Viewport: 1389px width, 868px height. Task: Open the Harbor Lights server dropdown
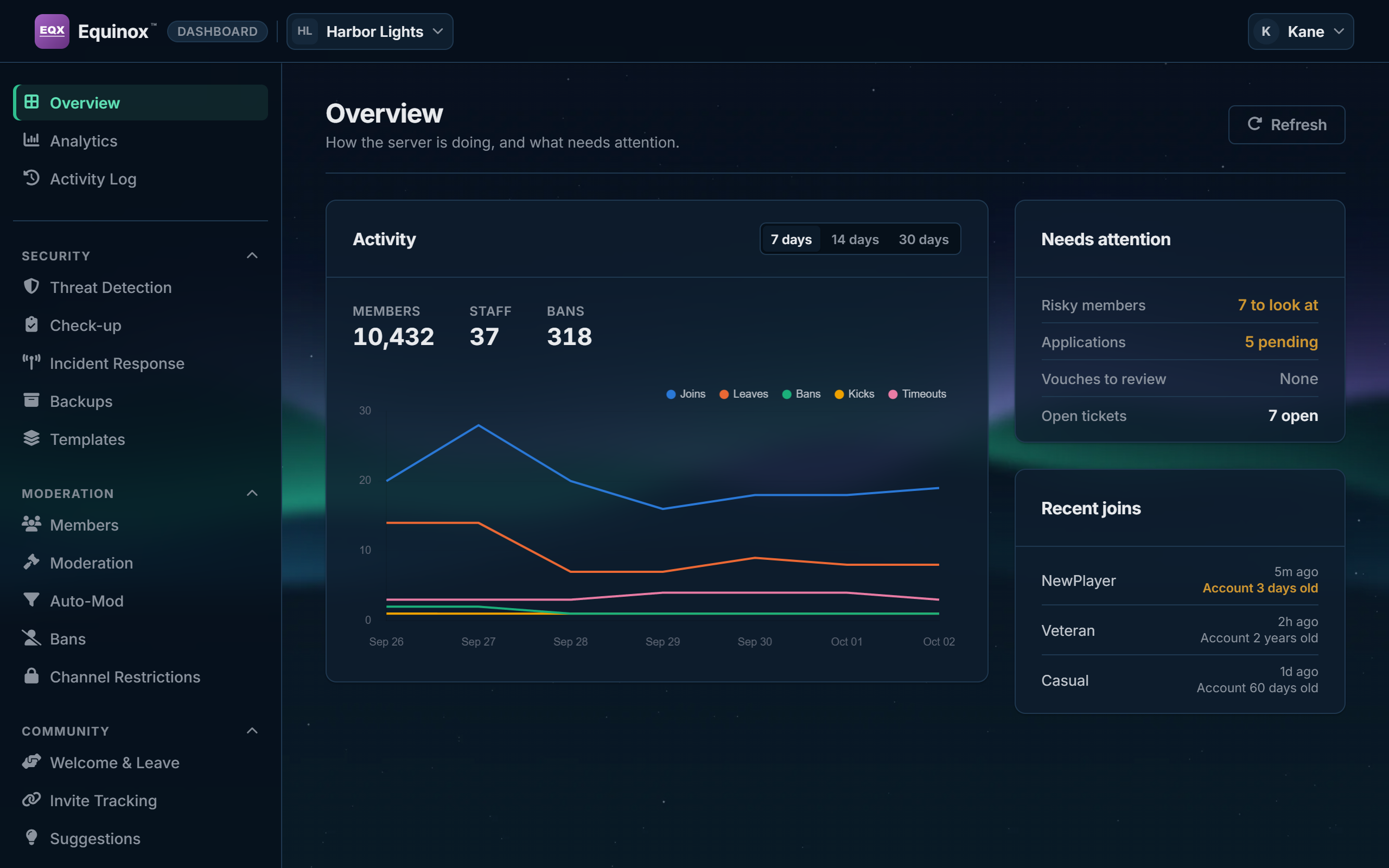click(x=369, y=31)
